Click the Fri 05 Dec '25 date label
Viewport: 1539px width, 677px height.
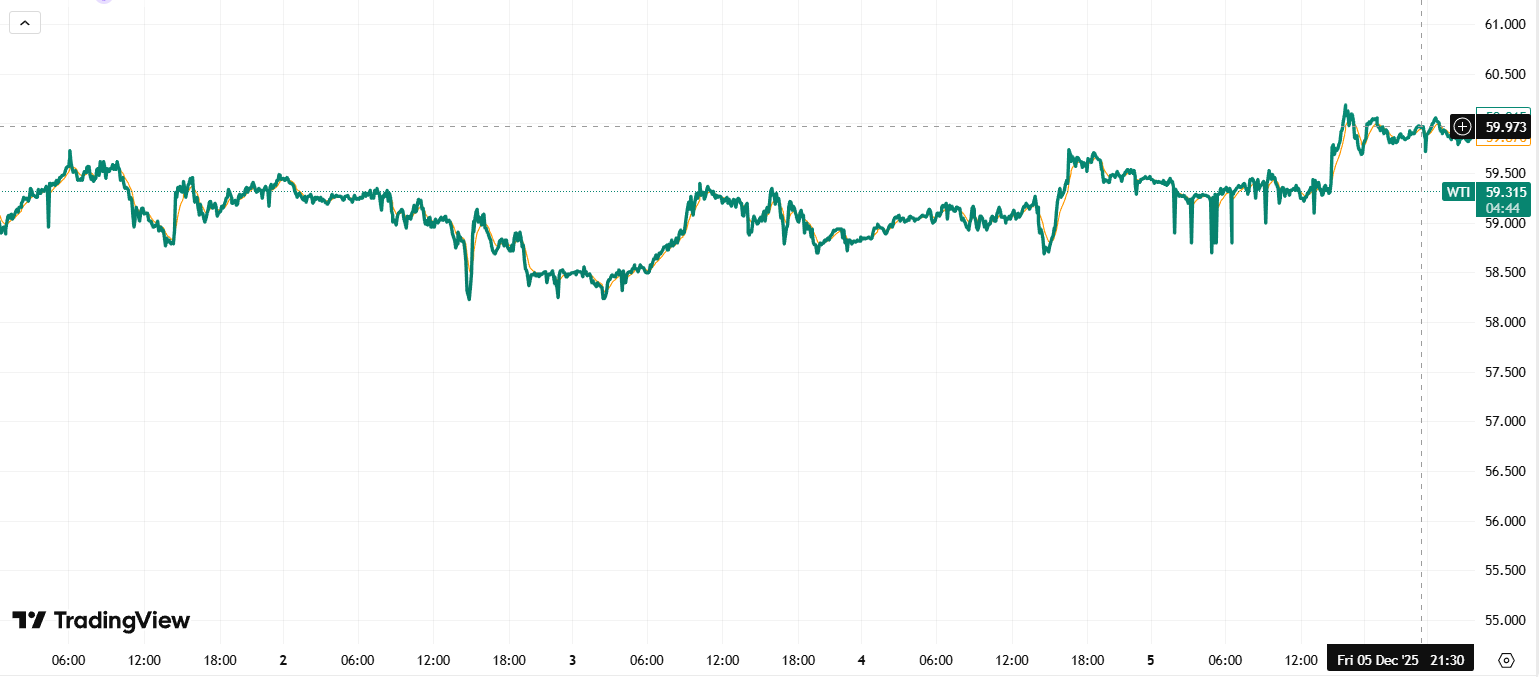pyautogui.click(x=1379, y=660)
